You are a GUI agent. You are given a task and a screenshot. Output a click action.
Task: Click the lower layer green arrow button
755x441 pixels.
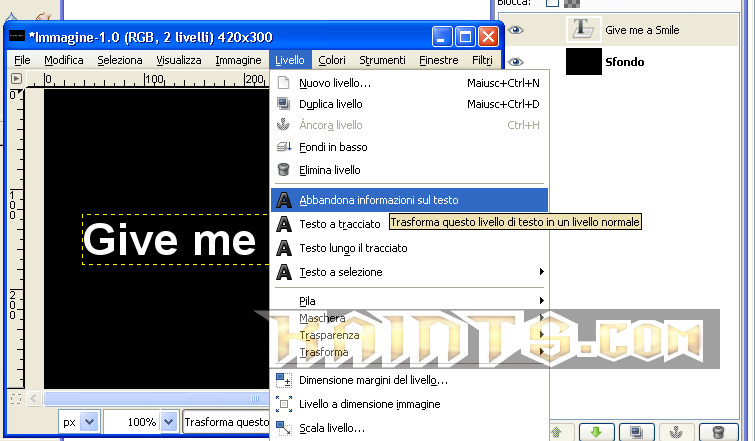coord(597,432)
